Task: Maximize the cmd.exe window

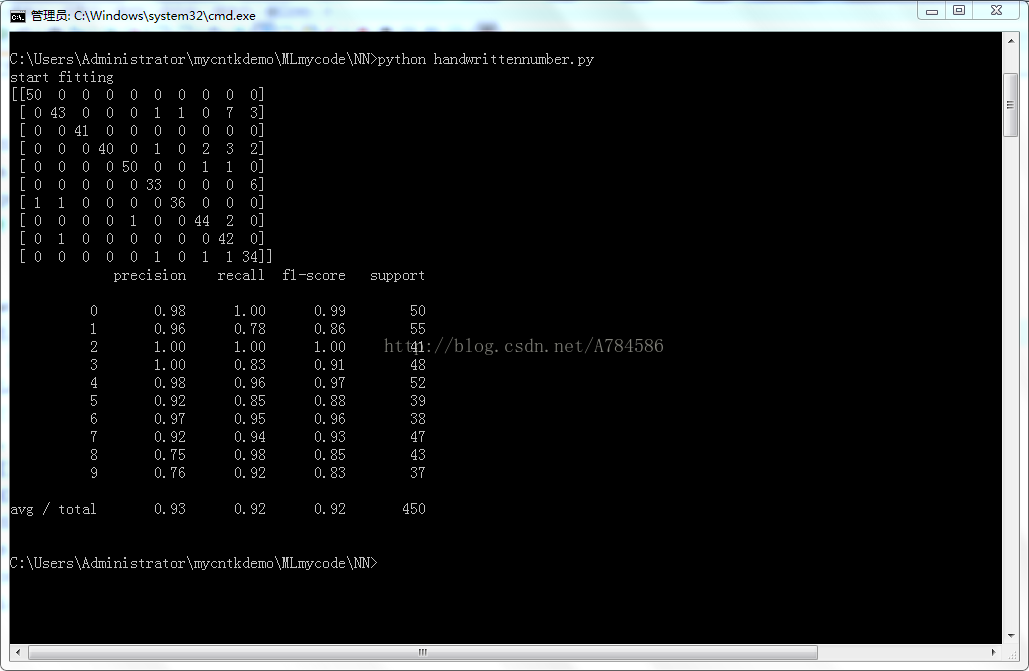Action: tap(959, 11)
